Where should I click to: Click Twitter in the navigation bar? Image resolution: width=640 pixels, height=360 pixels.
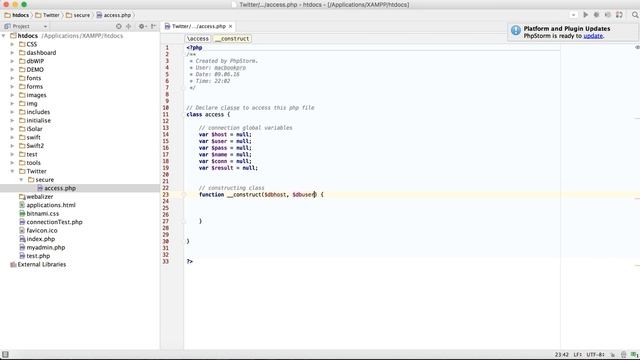47,15
